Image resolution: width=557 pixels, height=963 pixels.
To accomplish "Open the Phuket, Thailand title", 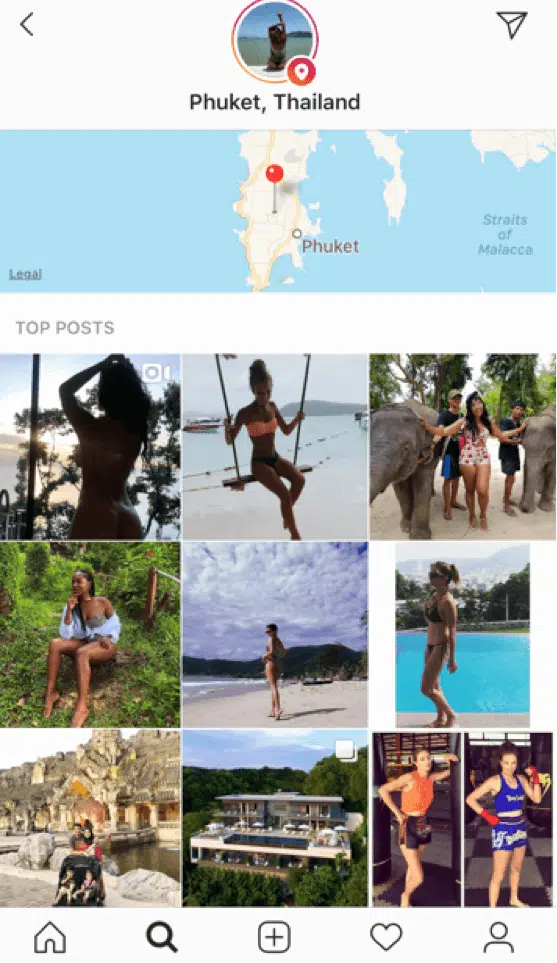I will pyautogui.click(x=275, y=101).
